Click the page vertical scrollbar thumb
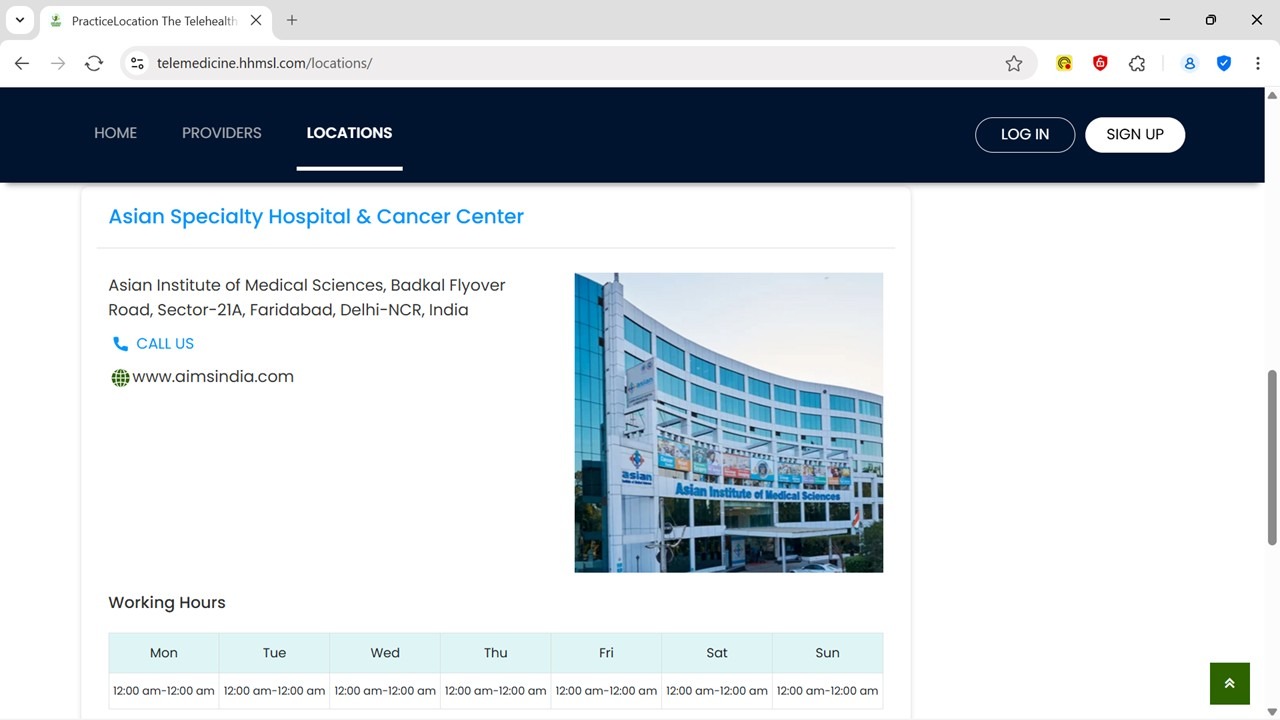 click(1272, 458)
